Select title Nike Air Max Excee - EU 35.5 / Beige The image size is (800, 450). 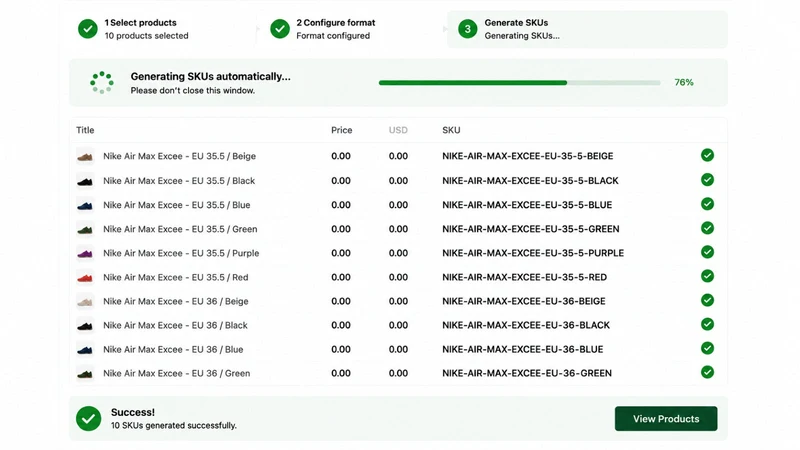tap(180, 156)
